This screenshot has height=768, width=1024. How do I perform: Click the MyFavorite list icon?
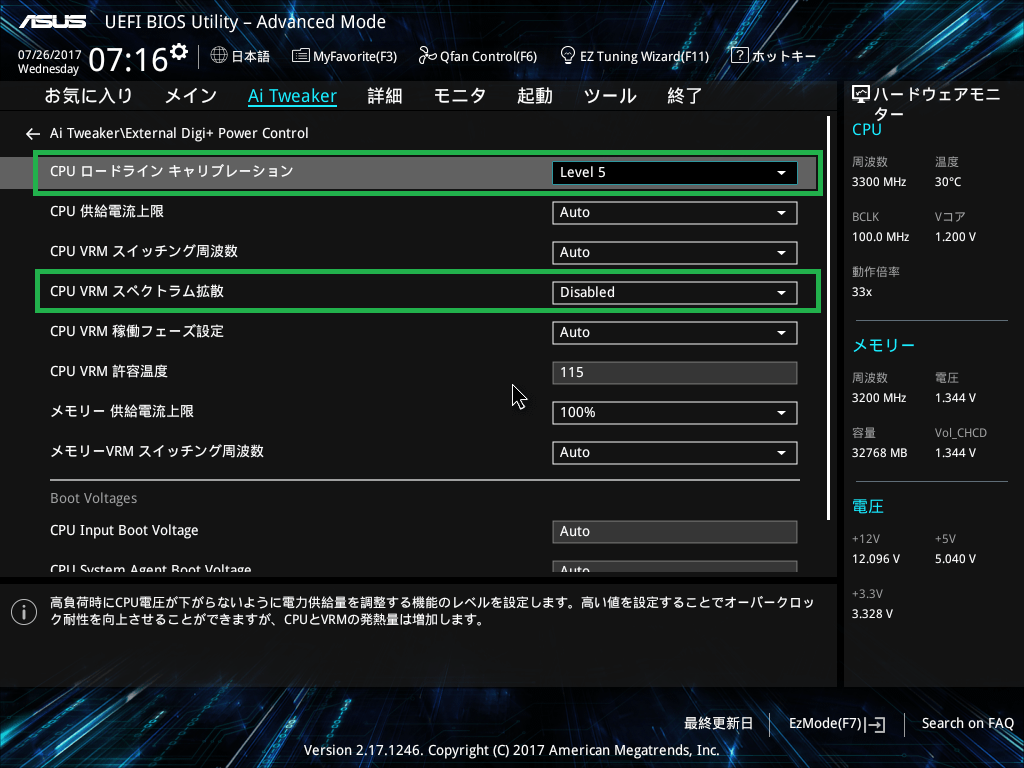[x=300, y=56]
